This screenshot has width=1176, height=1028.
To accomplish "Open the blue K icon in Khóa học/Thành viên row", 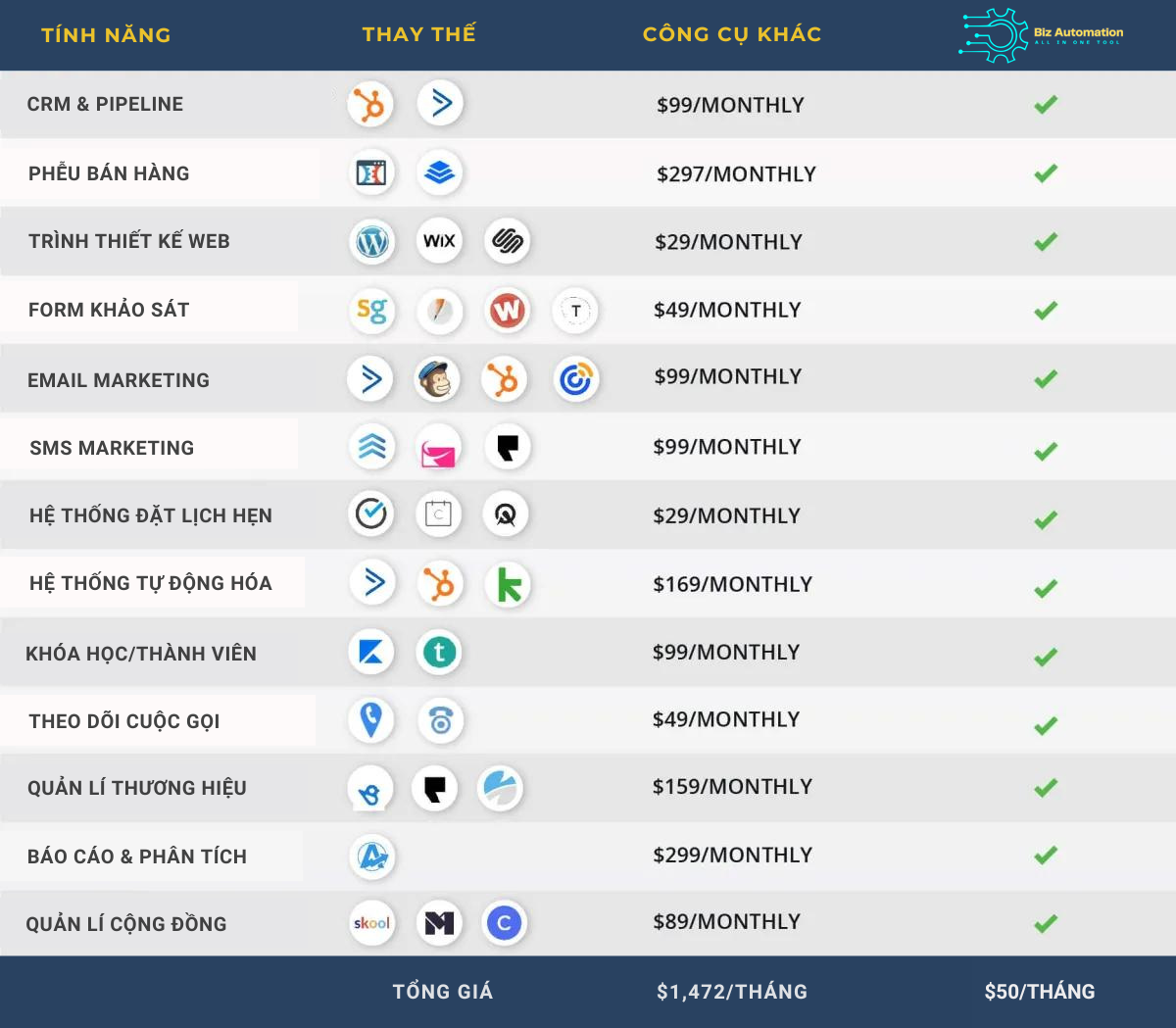I will [371, 652].
